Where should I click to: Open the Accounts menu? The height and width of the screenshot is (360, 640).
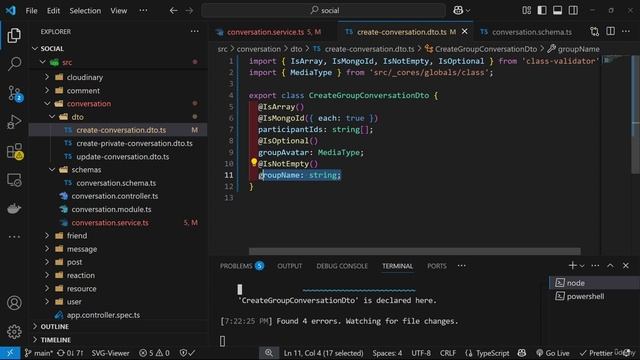(x=14, y=303)
